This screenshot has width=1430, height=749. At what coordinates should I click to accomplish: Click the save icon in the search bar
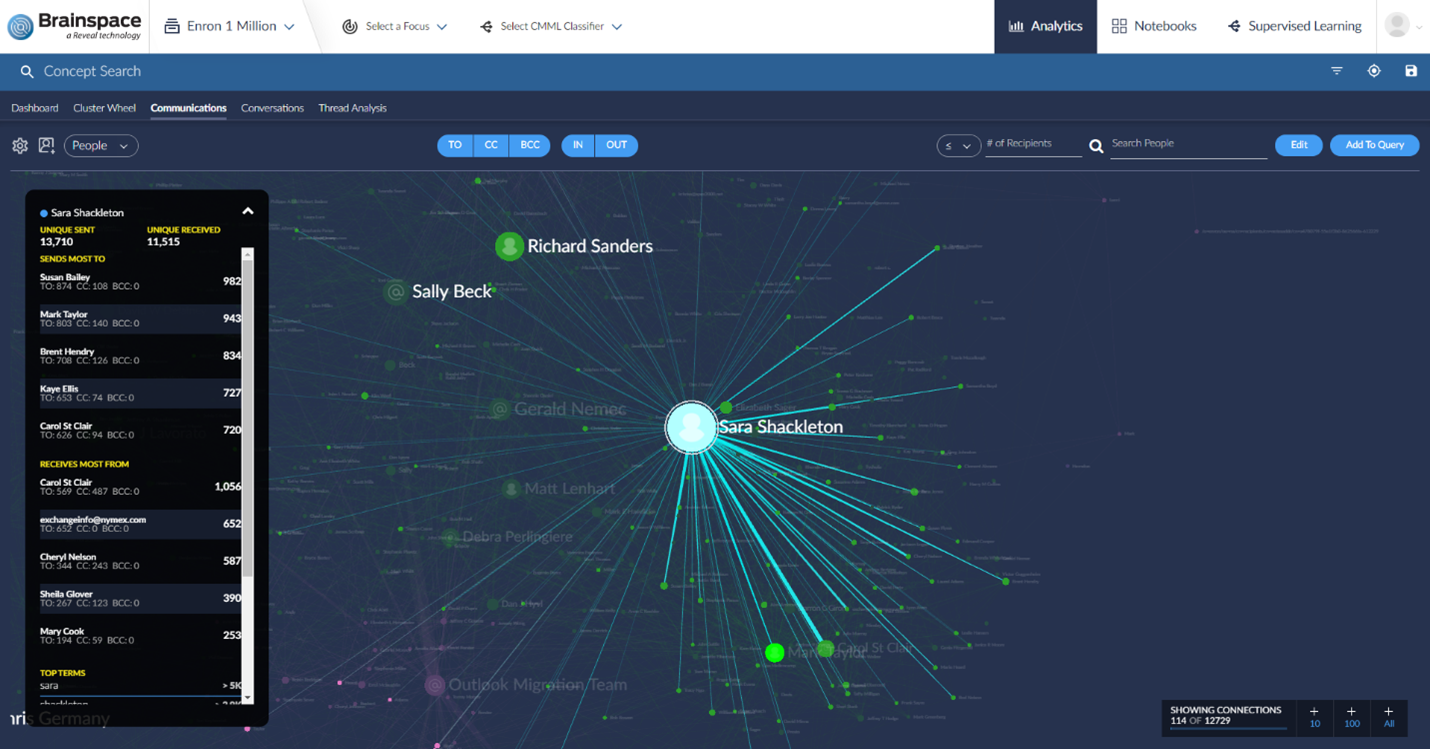pos(1411,71)
